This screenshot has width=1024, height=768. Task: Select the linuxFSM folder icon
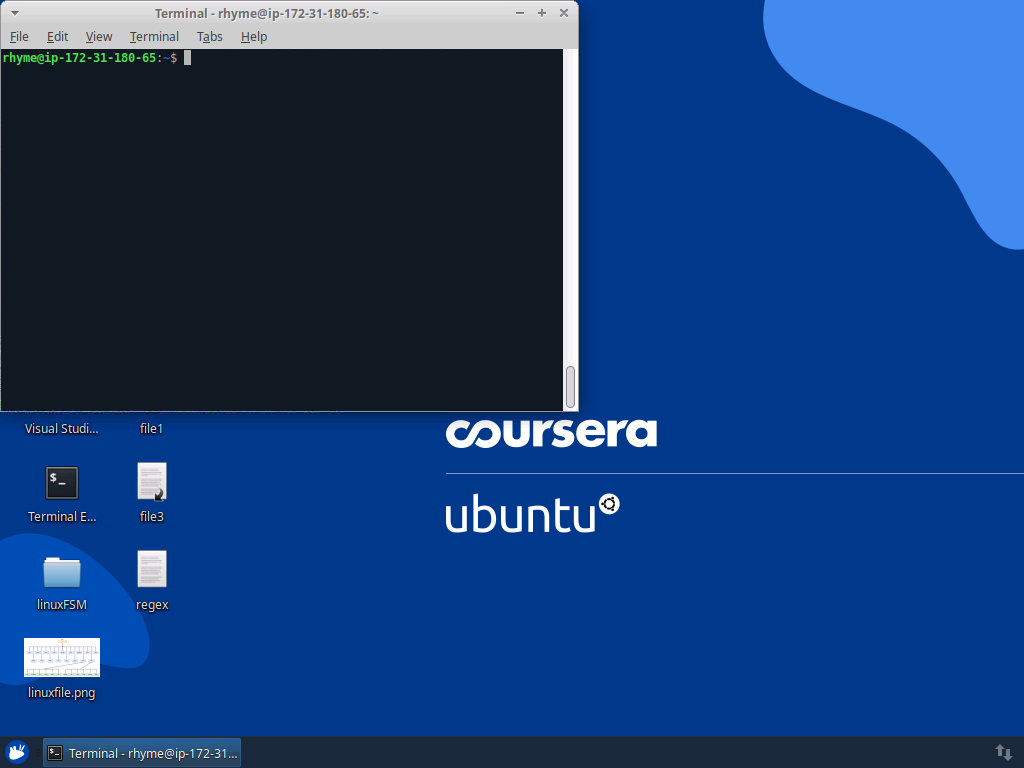click(x=62, y=572)
